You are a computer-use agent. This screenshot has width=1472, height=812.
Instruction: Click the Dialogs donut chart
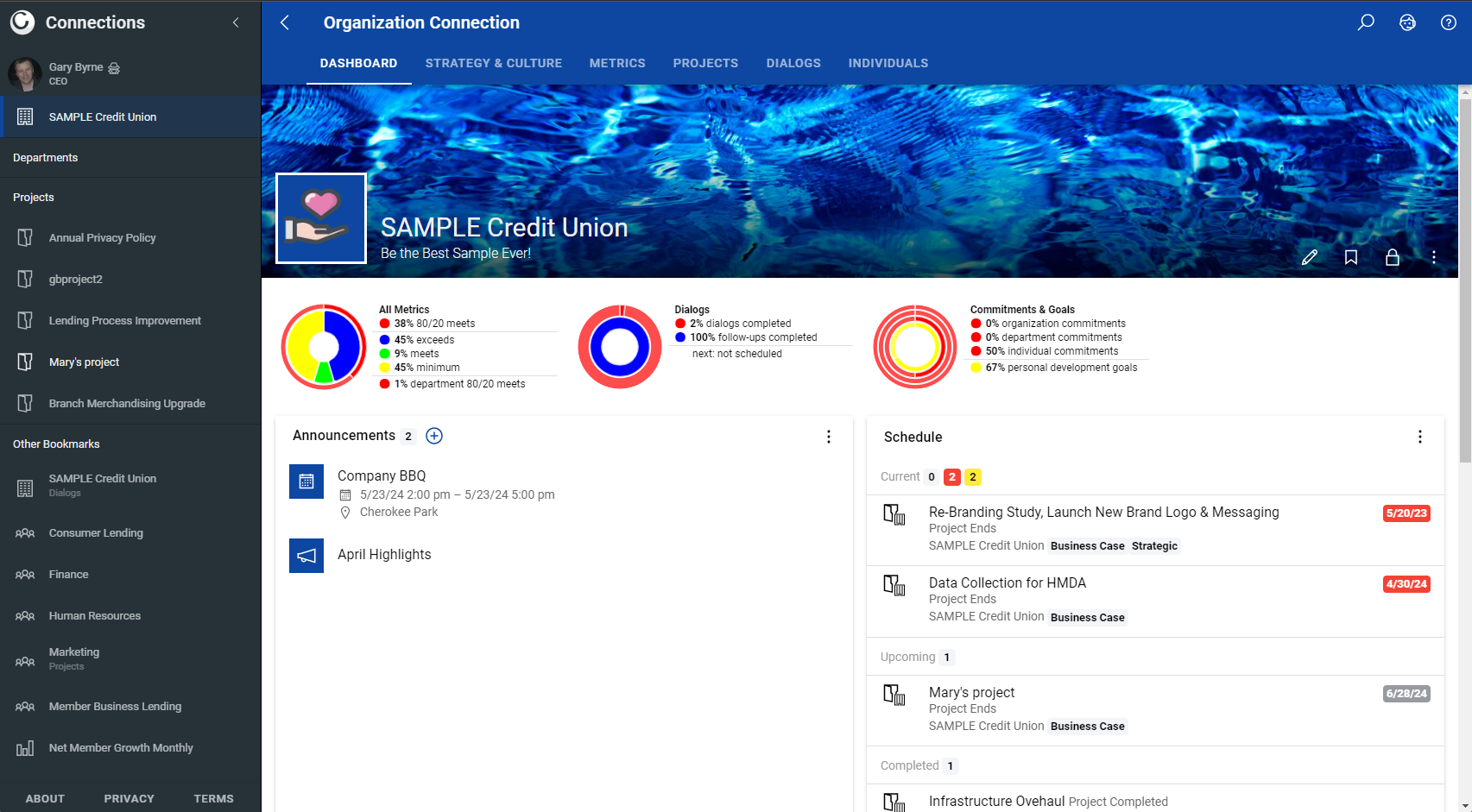click(620, 346)
